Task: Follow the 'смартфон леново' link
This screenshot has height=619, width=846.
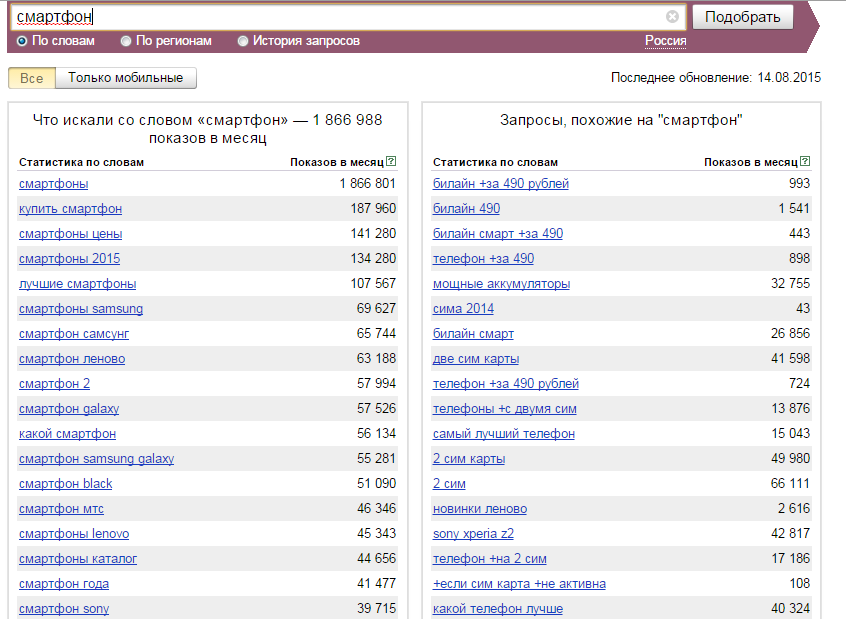Action: [72, 359]
